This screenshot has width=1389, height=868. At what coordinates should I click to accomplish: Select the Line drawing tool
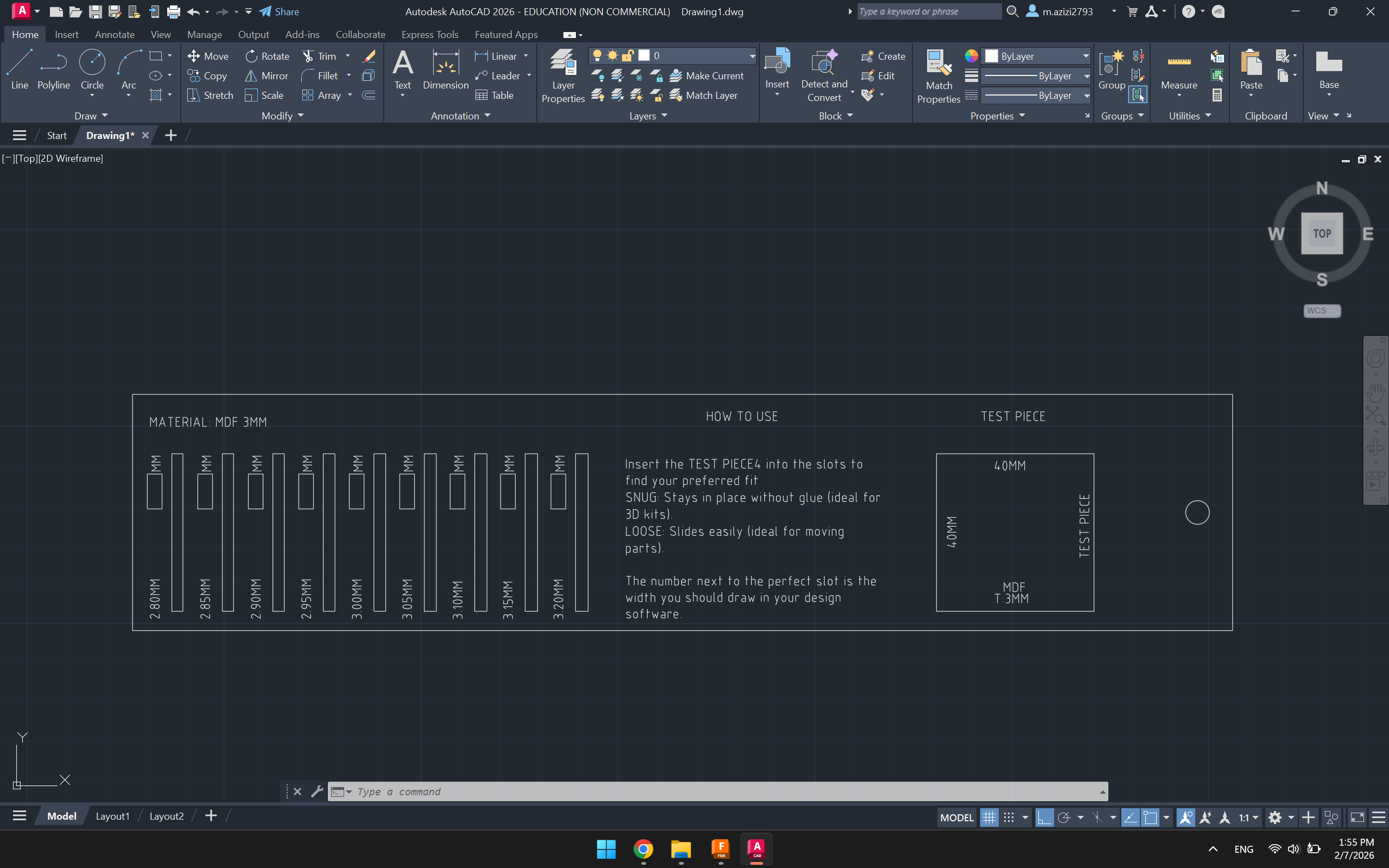click(x=19, y=71)
